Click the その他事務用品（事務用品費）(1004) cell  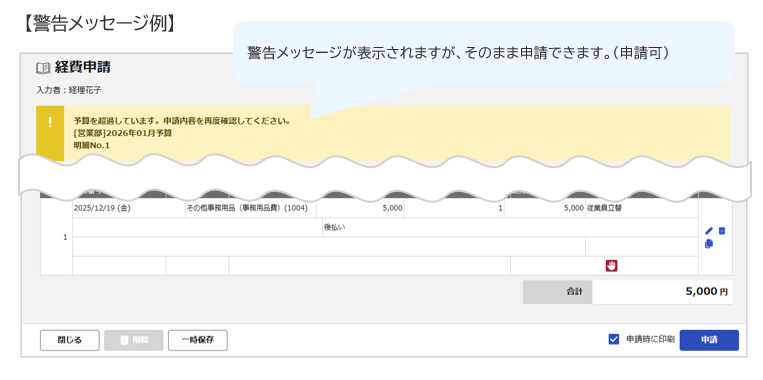[251, 208]
